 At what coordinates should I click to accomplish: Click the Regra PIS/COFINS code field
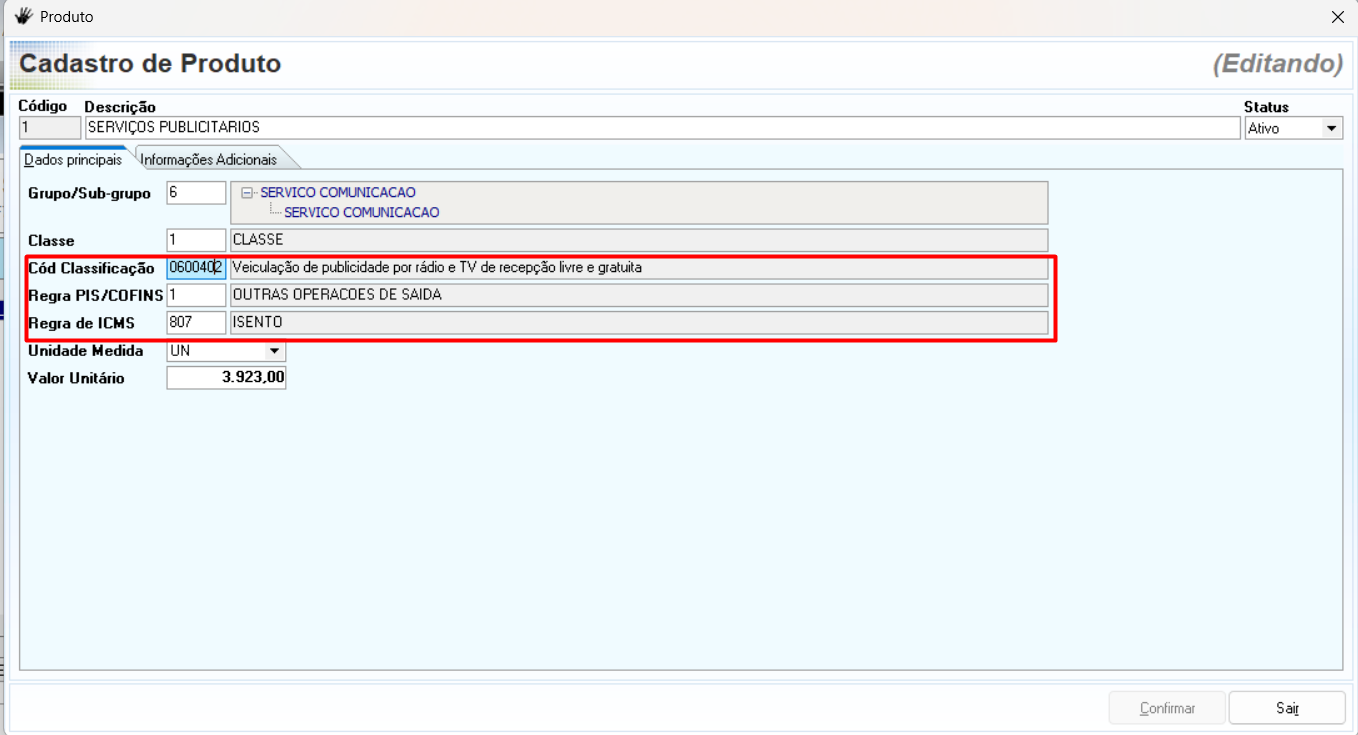click(196, 295)
